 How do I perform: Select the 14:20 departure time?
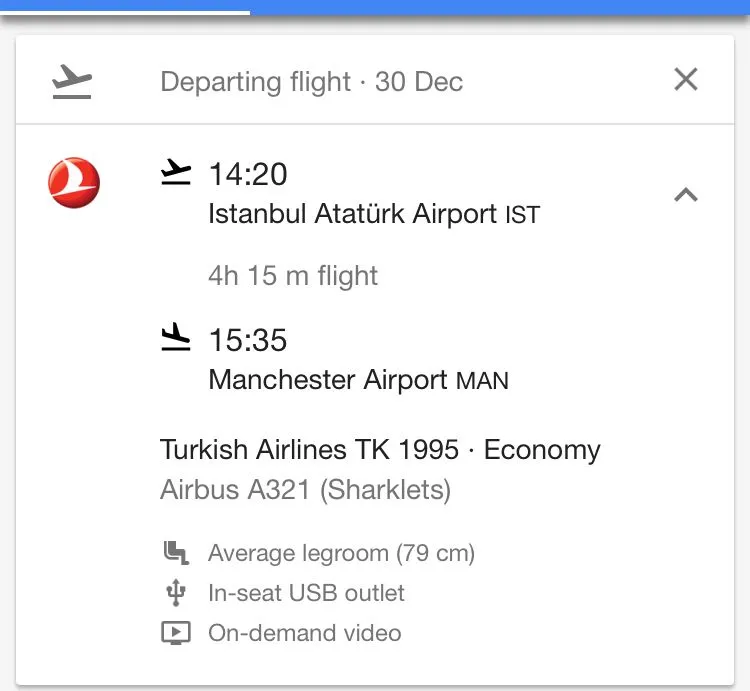[248, 174]
